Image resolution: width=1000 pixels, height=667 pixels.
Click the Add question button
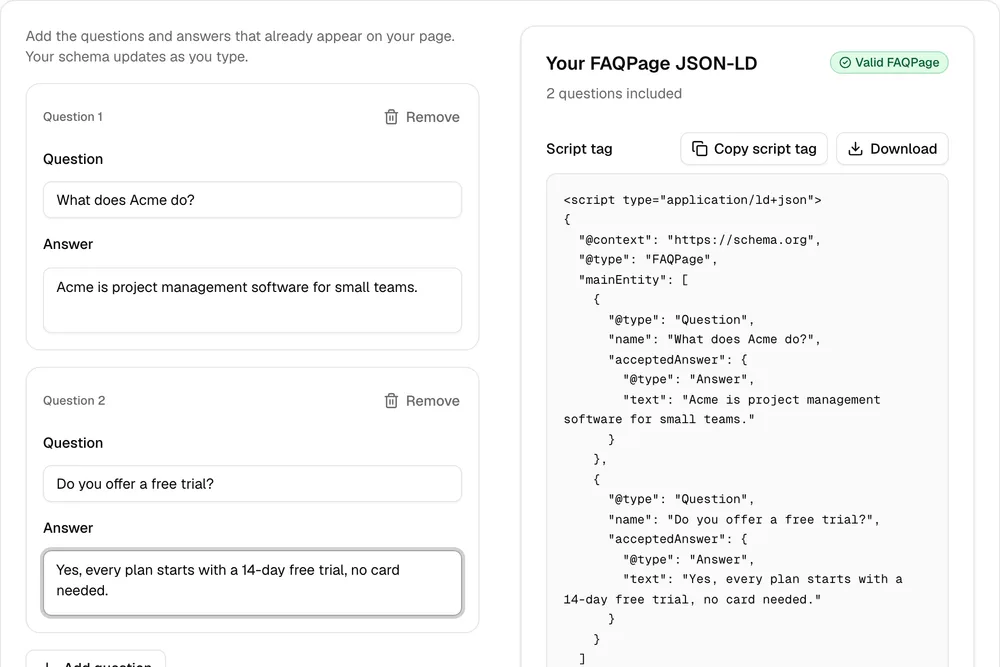tap(96, 661)
